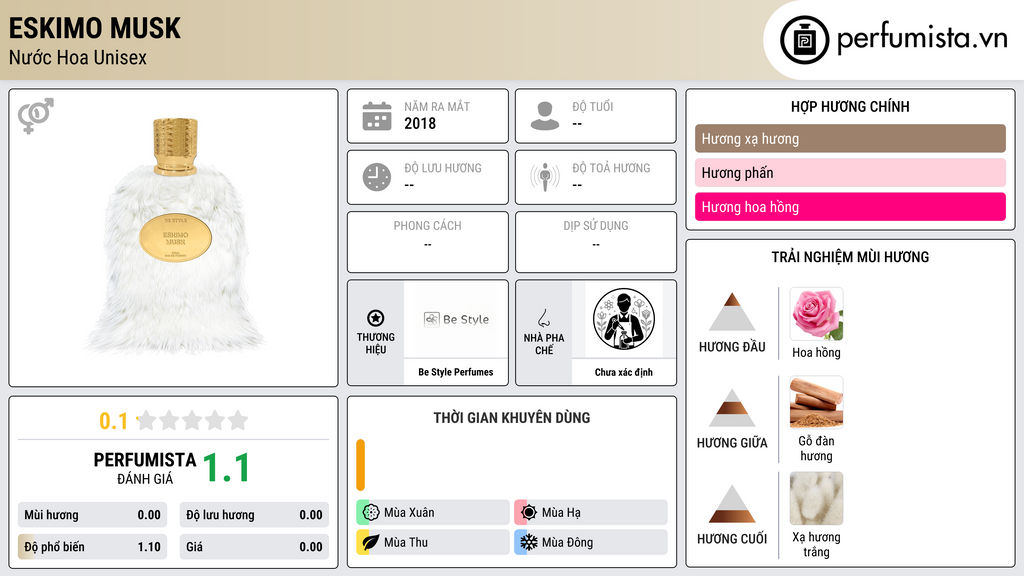Click the Hoa hồng rose image
Screen dimensions: 1024x576
pos(816,314)
